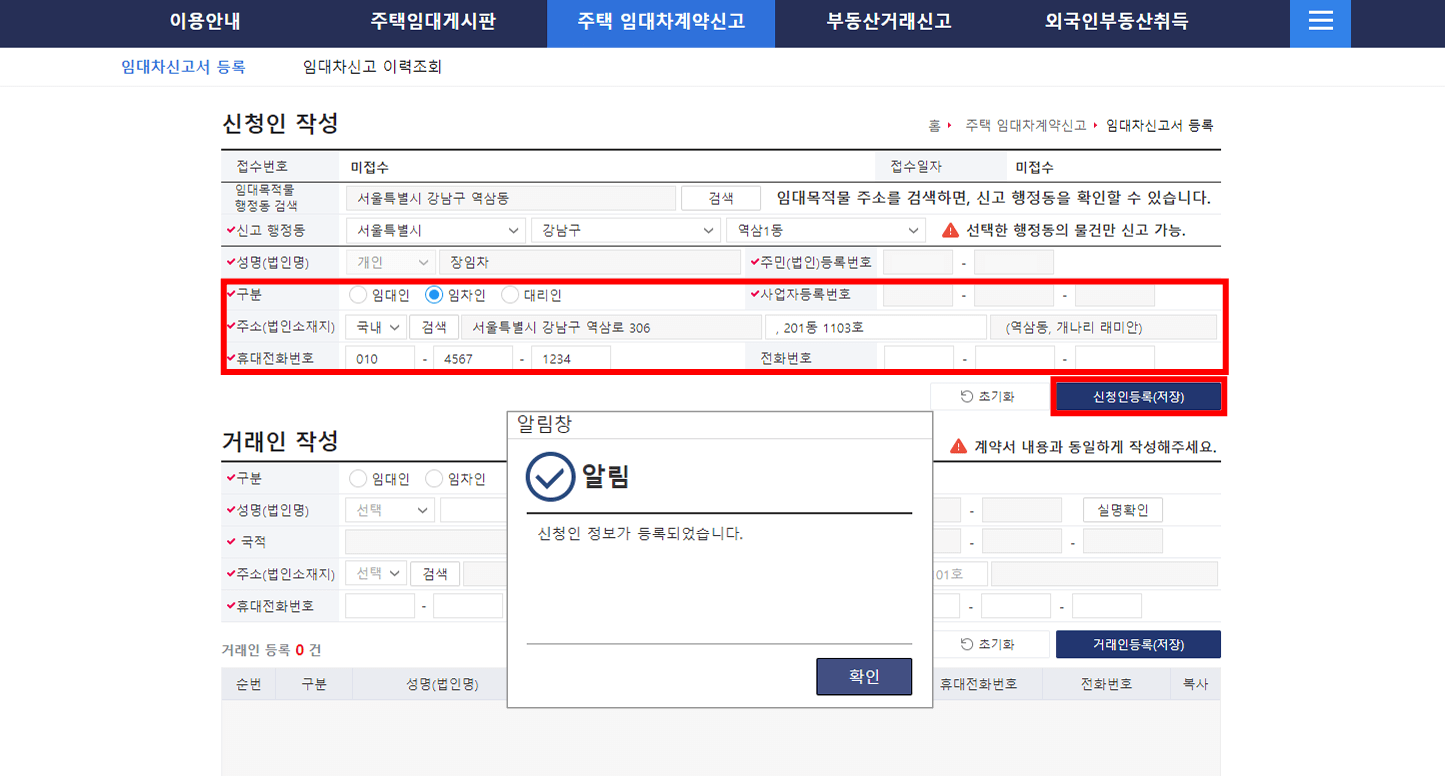The image size is (1445, 776).
Task: Open the 역삼1동 dropdown
Action: 825,229
